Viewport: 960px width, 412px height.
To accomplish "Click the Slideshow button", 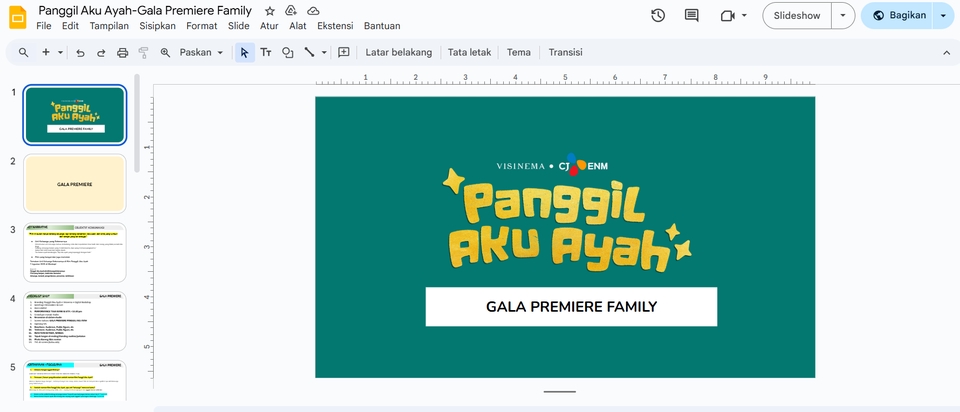I will coord(797,15).
